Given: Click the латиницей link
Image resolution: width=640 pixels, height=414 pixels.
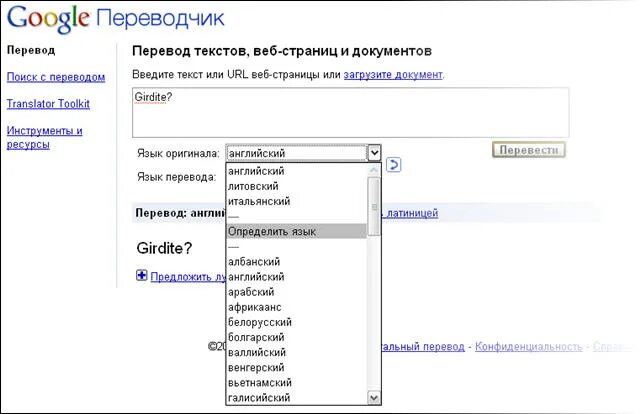Looking at the screenshot, I should coord(410,213).
